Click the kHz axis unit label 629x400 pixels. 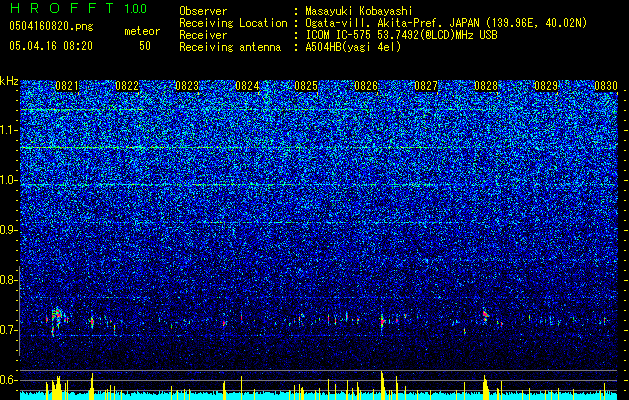coord(9,81)
